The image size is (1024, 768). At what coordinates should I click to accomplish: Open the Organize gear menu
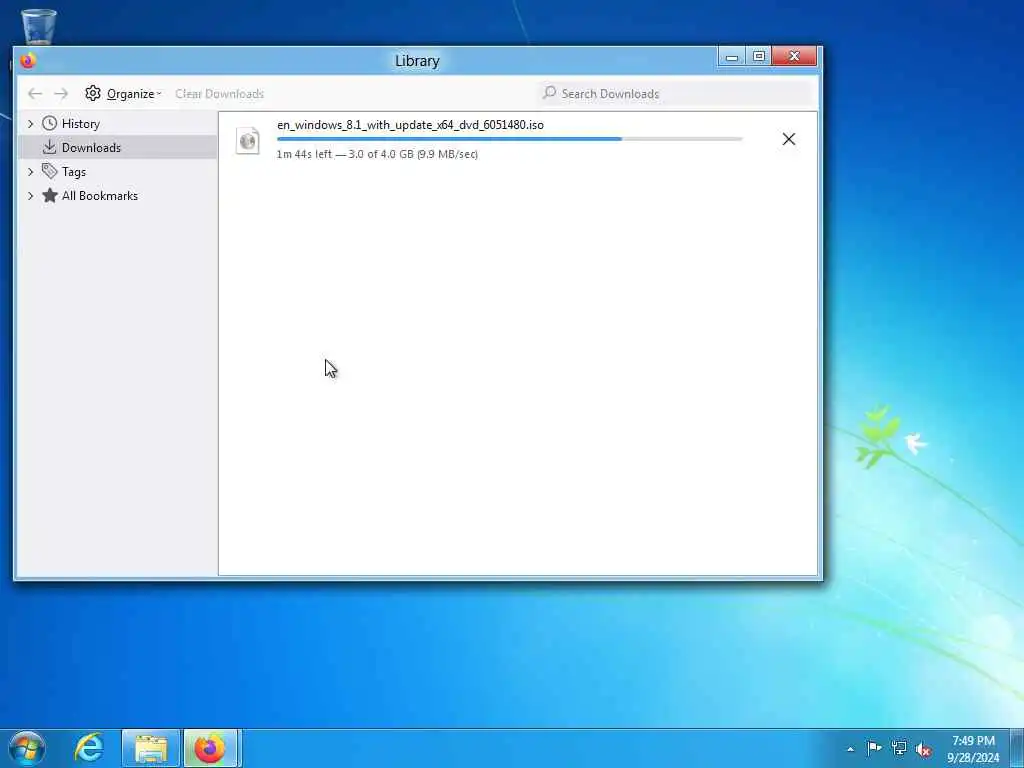123,94
